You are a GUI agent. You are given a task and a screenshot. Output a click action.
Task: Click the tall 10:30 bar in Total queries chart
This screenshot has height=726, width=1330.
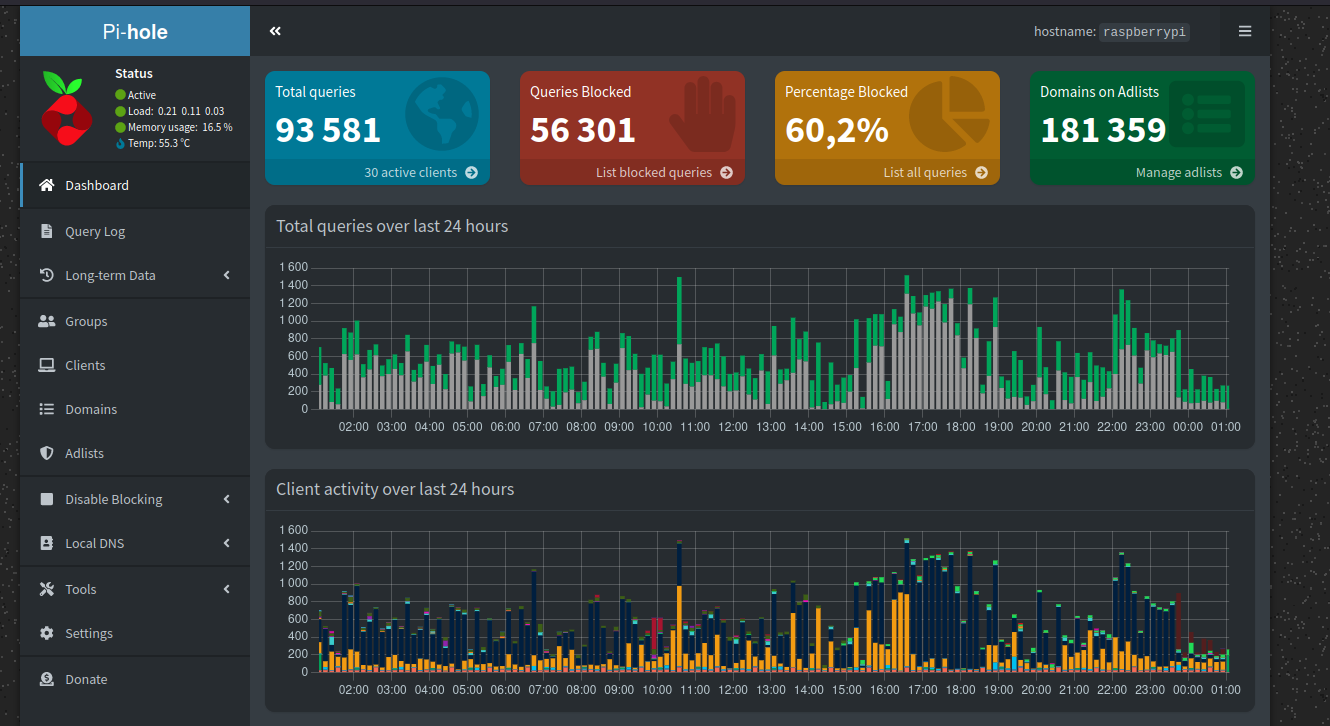coord(679,343)
